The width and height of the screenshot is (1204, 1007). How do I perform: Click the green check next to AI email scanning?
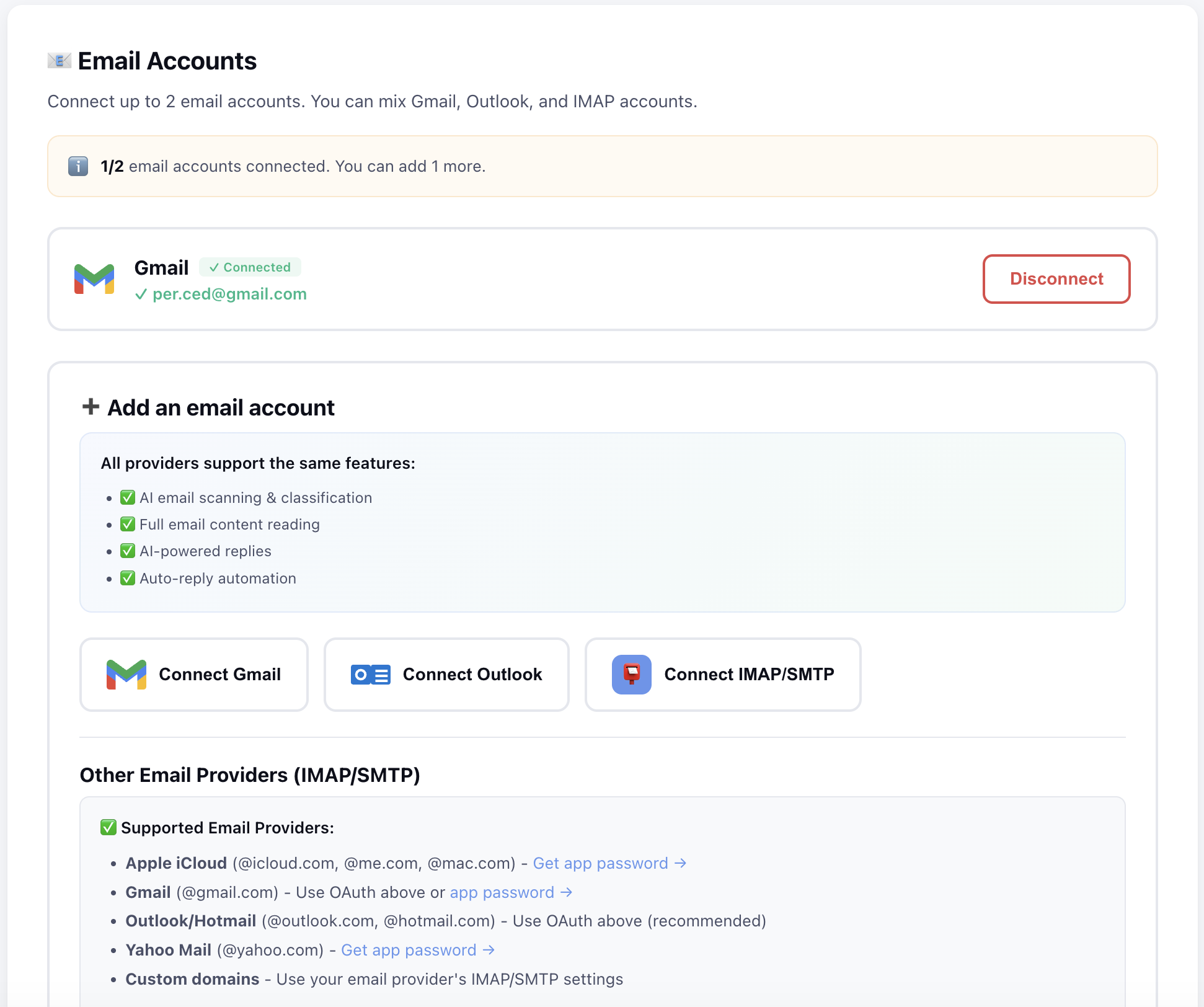[x=128, y=497]
